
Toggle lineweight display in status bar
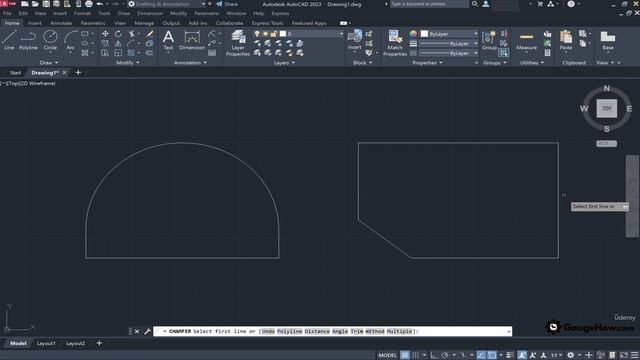[x=510, y=355]
